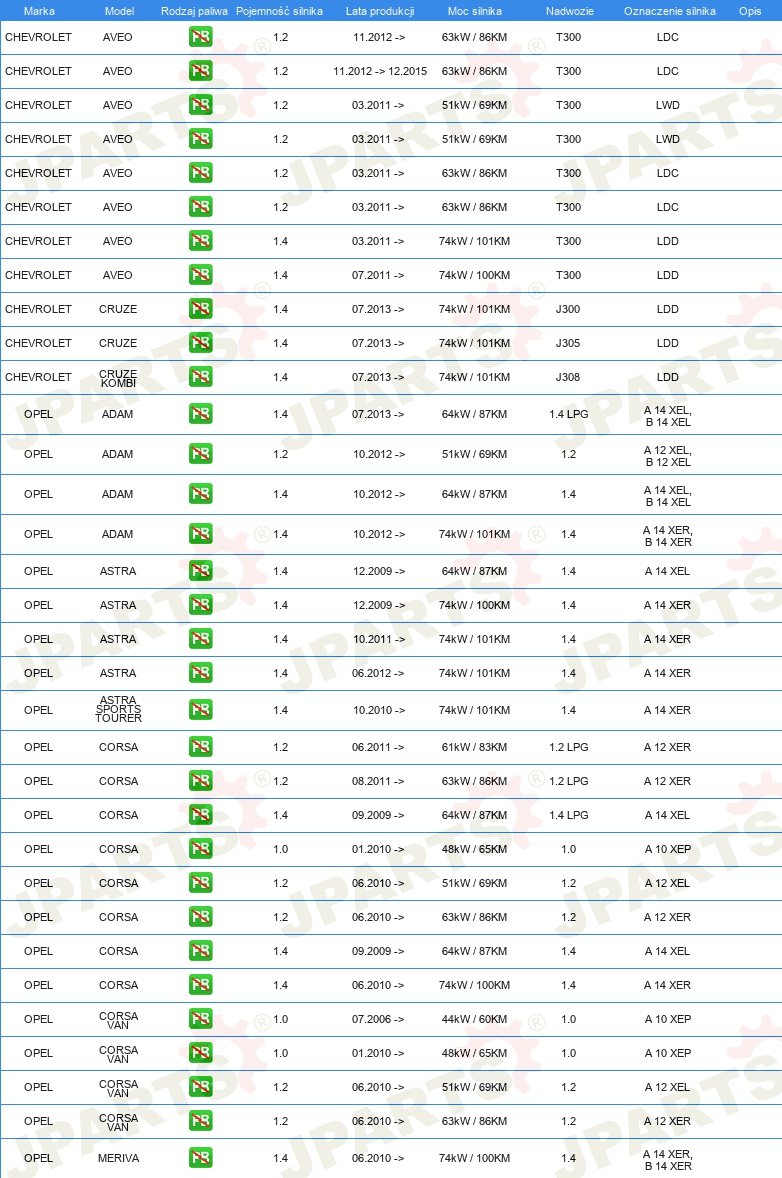This screenshot has height=1178, width=782.
Task: Click fuel icon in Corsa Van 48kW/65KM row
Action: point(201,1053)
